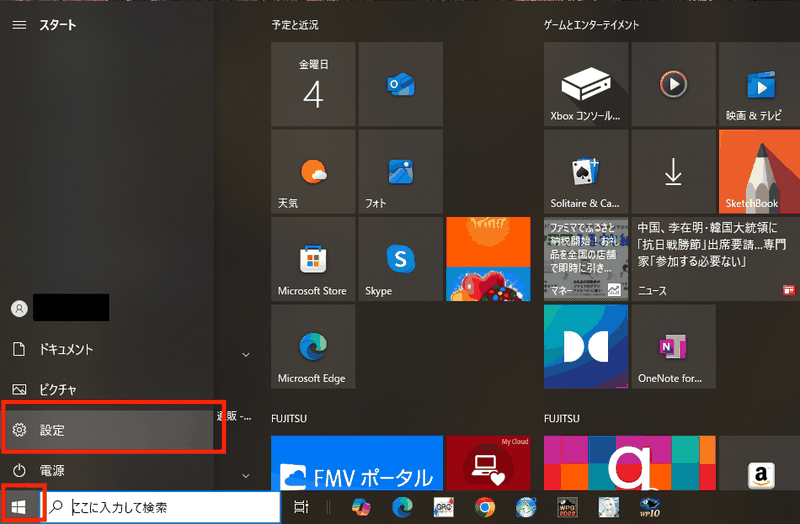Launch the SketchBook tile
Image resolution: width=800 pixels, height=524 pixels.
(759, 171)
